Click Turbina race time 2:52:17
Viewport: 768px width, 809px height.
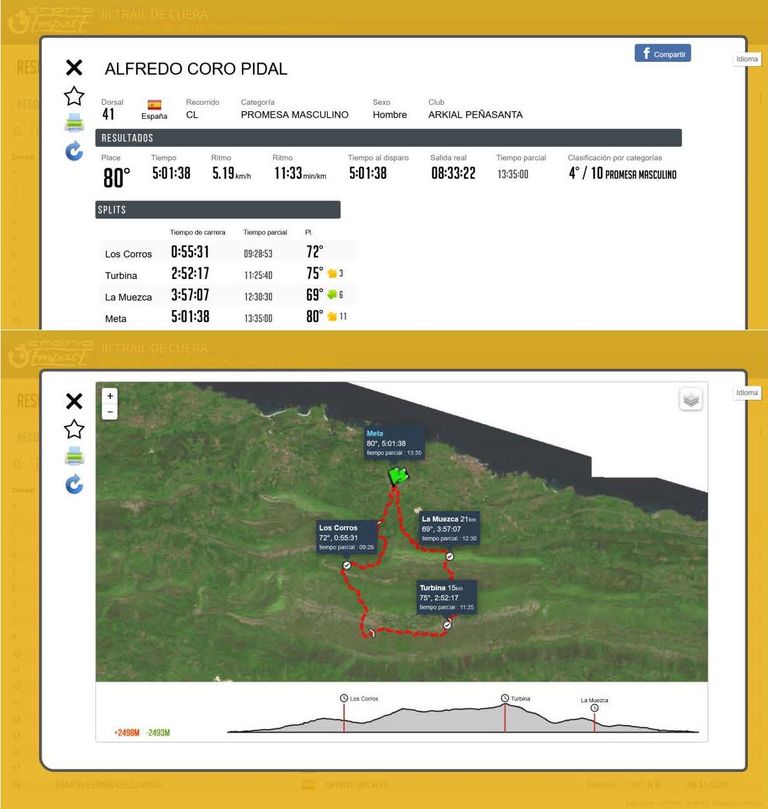pos(190,273)
